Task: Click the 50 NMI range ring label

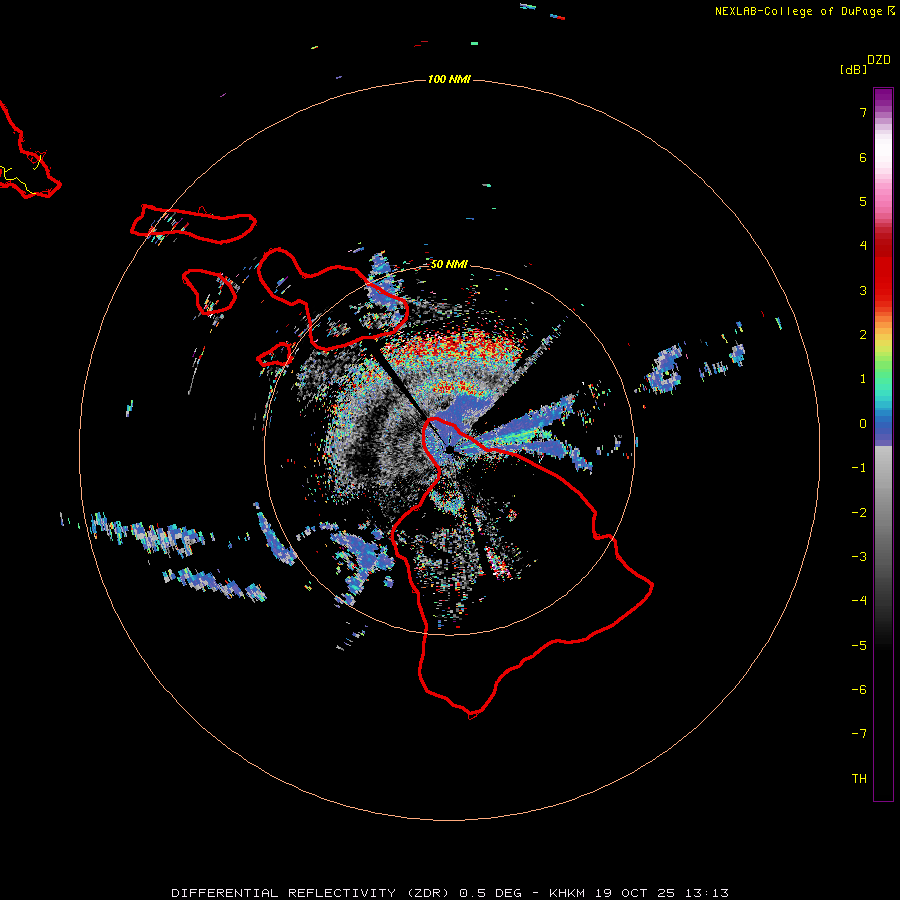Action: click(x=449, y=264)
